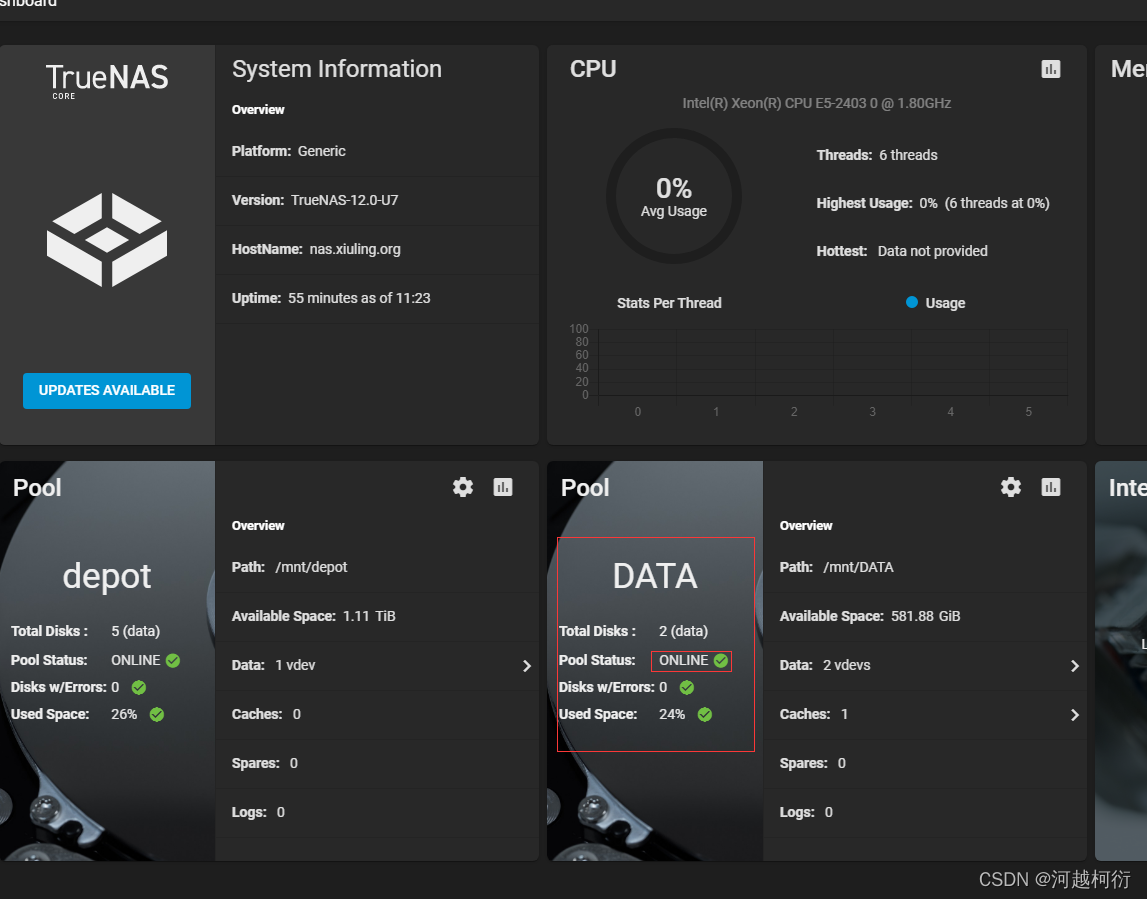
Task: Click depot Pool Status green check icon
Action: 173,661
